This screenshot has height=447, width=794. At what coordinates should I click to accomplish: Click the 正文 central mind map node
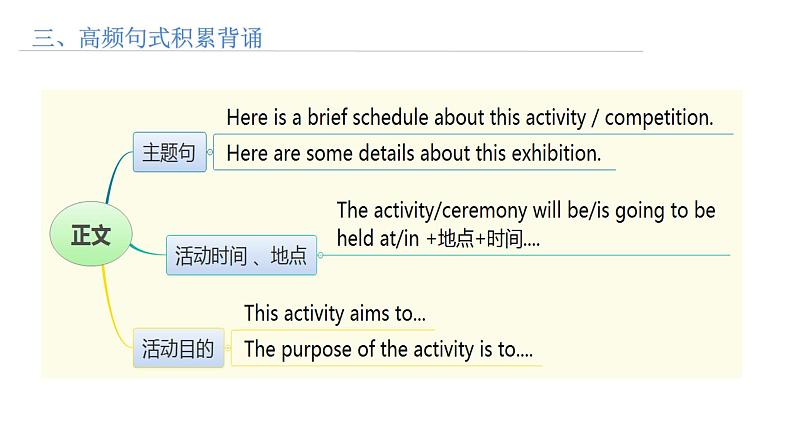[x=91, y=234]
